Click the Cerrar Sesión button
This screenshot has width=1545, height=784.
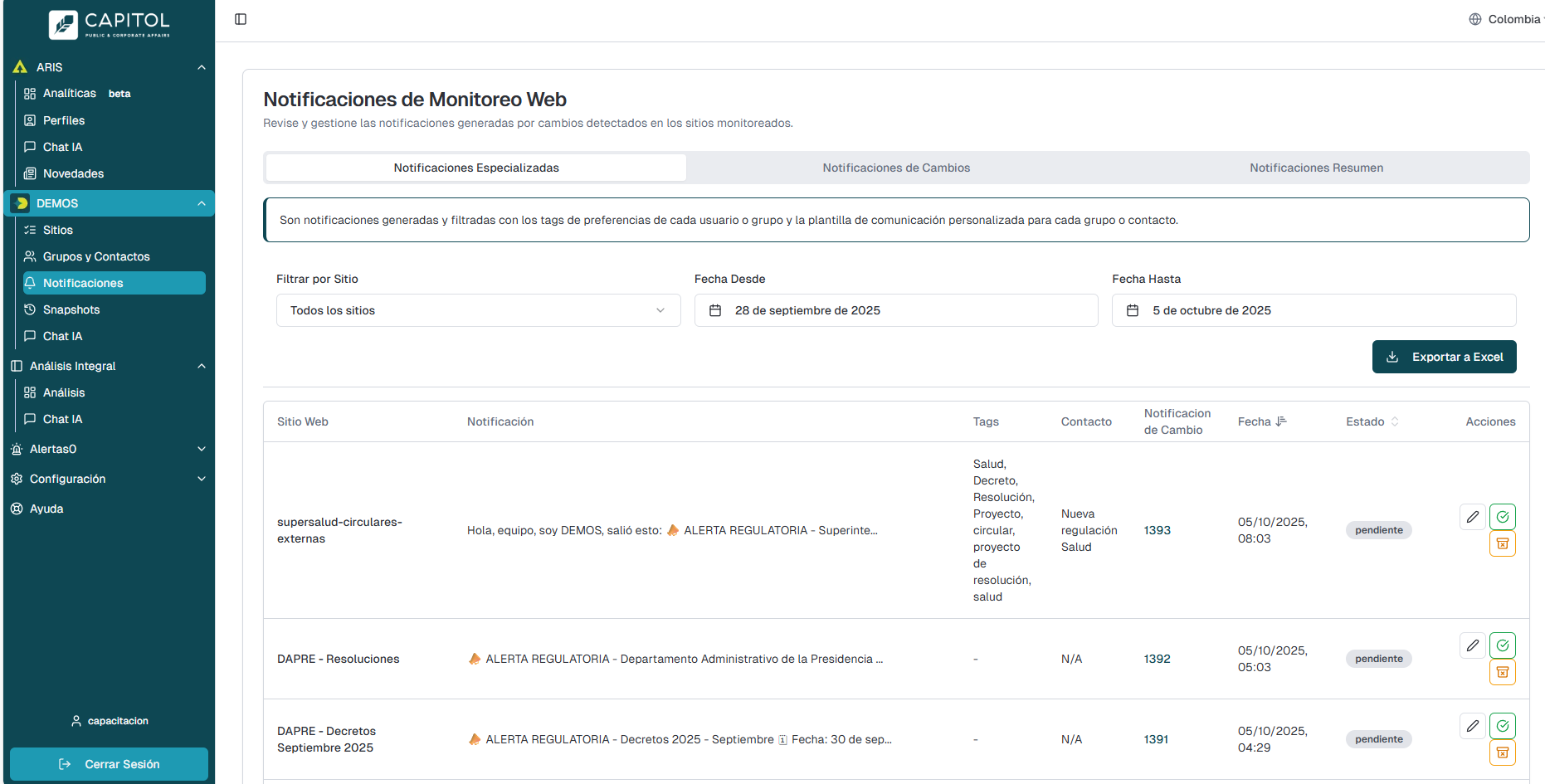point(109,764)
